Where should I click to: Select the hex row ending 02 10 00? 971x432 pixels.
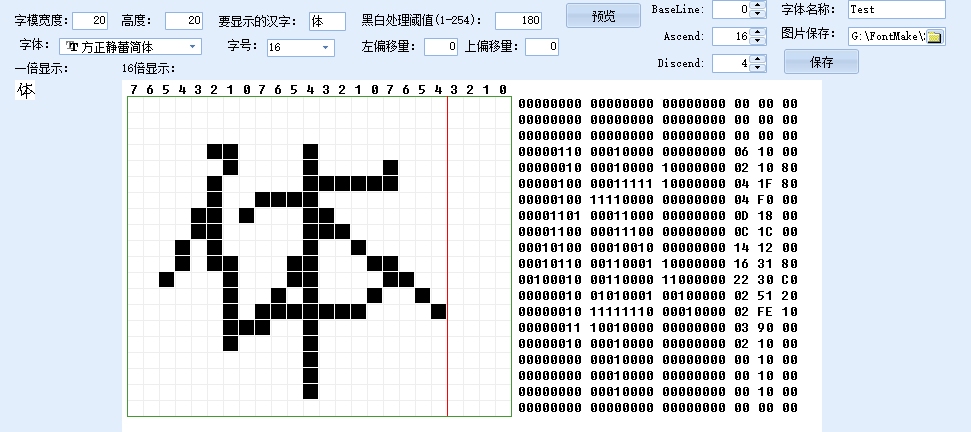tap(658, 343)
